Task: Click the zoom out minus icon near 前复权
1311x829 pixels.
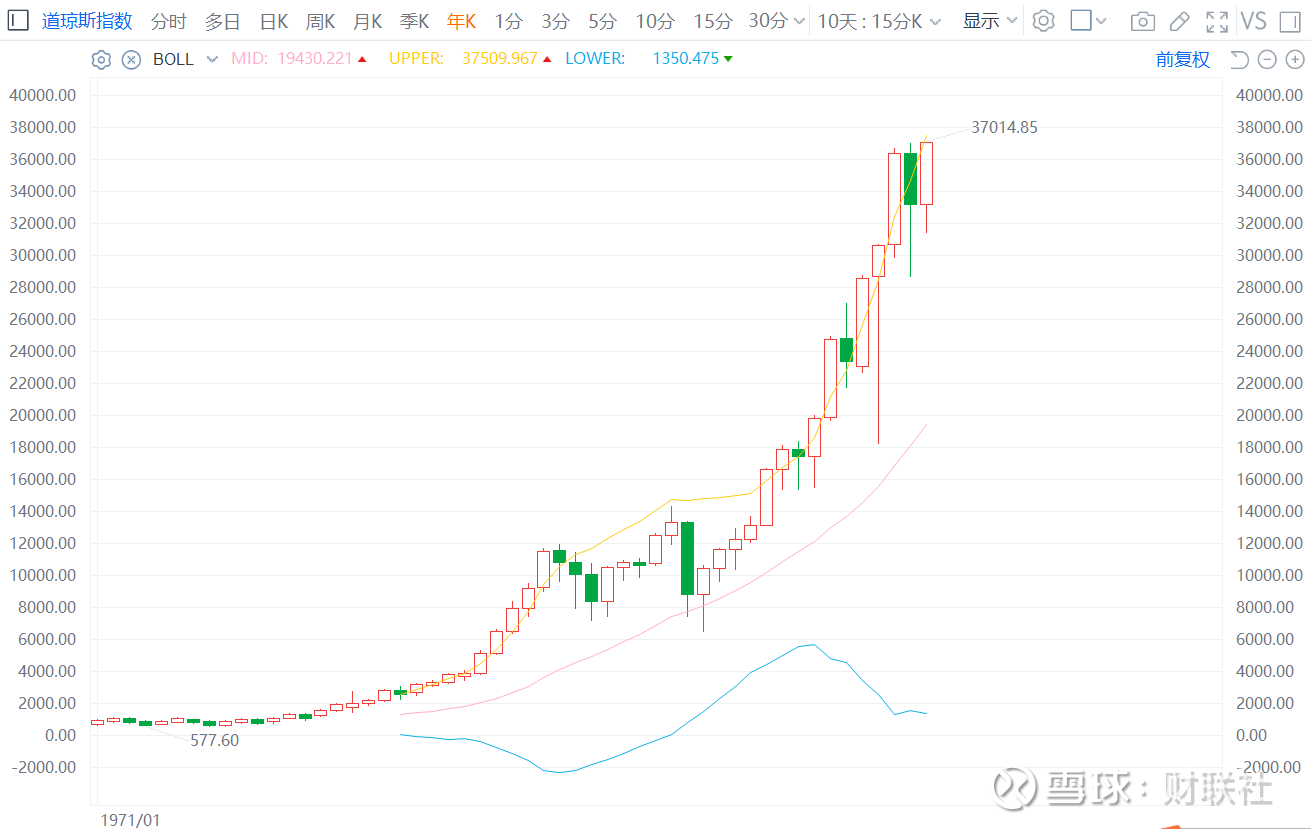Action: [x=1266, y=59]
